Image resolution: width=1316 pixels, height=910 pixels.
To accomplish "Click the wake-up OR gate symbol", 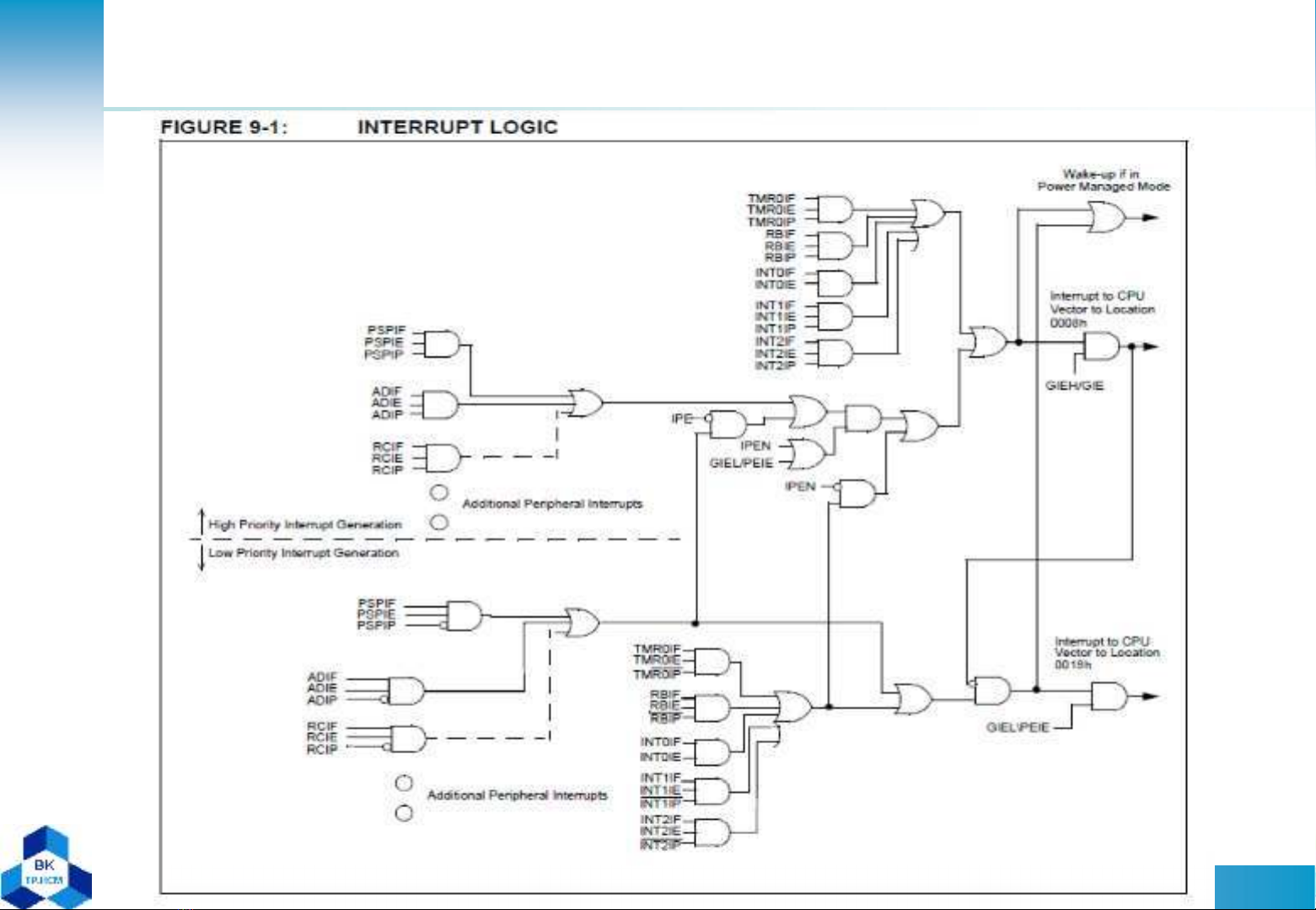I will (x=1105, y=218).
